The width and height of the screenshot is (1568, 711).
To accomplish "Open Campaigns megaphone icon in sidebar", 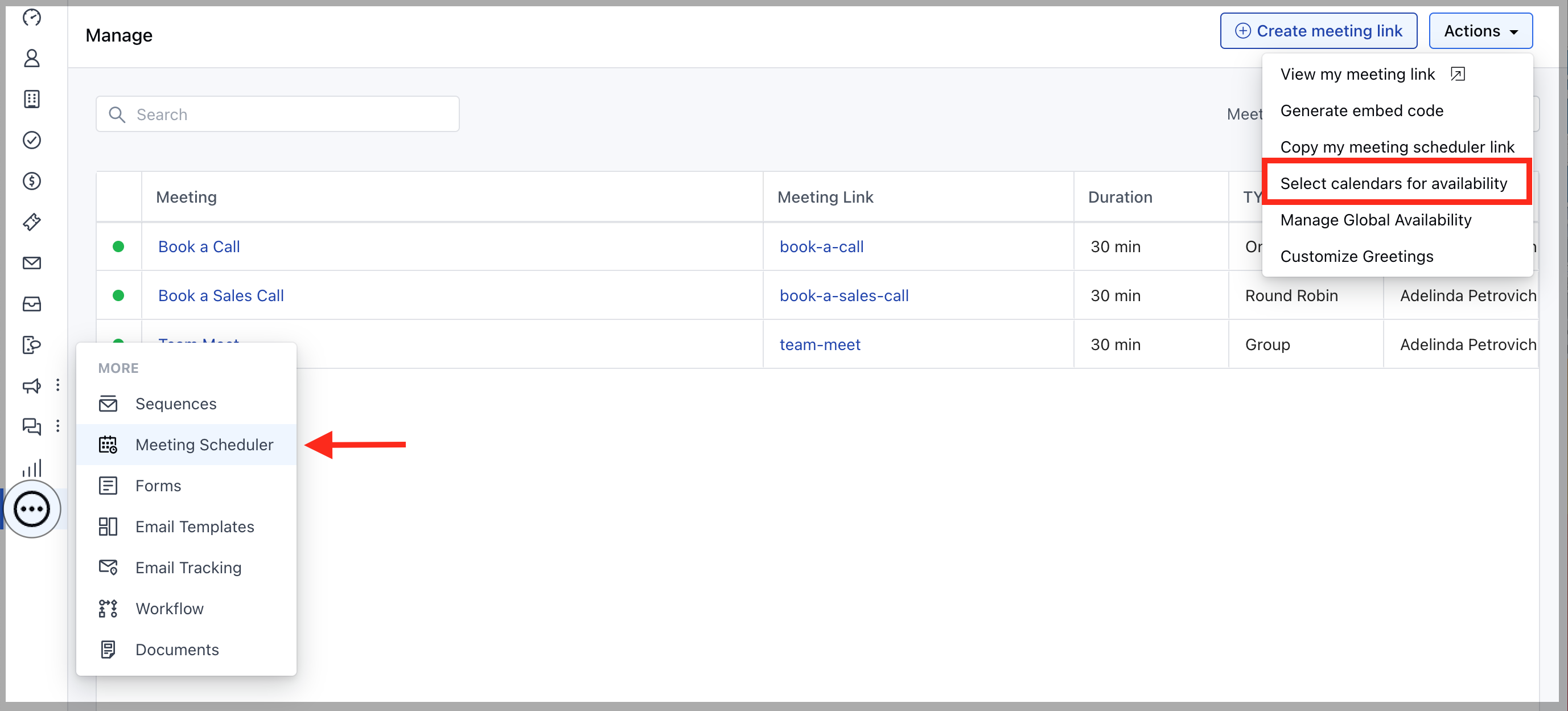I will pos(32,386).
